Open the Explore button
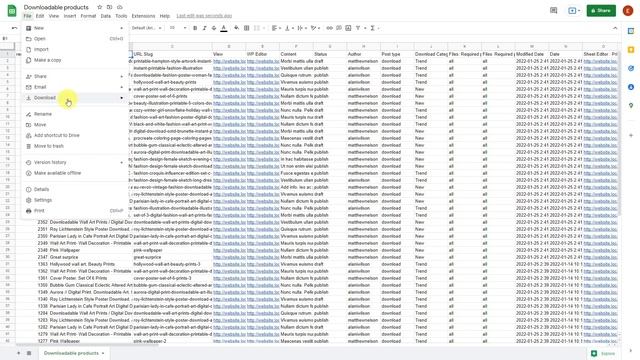The image size is (640, 360). coord(603,353)
